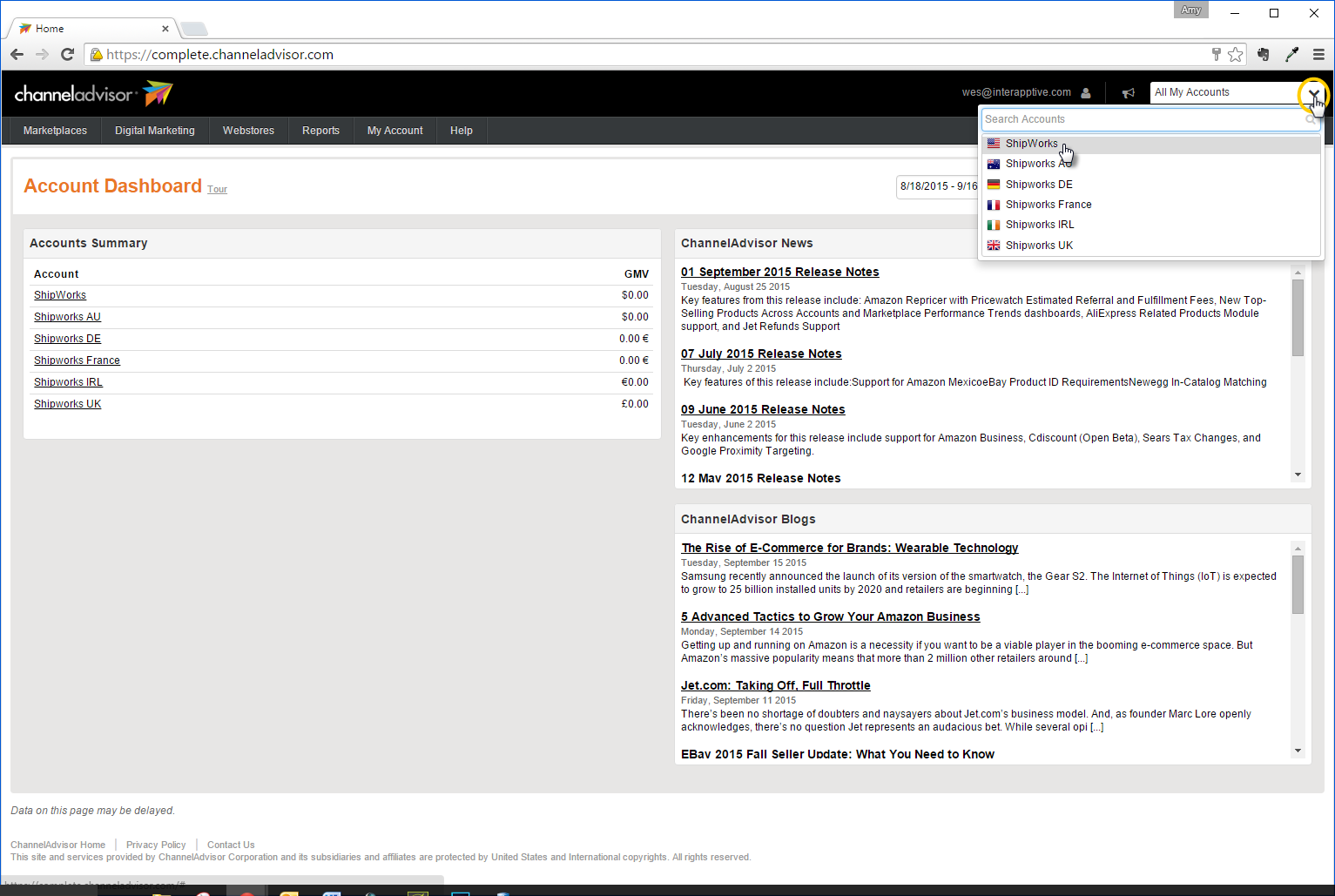Open Shipworks AU account link in summary
Viewport: 1335px width, 896px height.
[67, 317]
